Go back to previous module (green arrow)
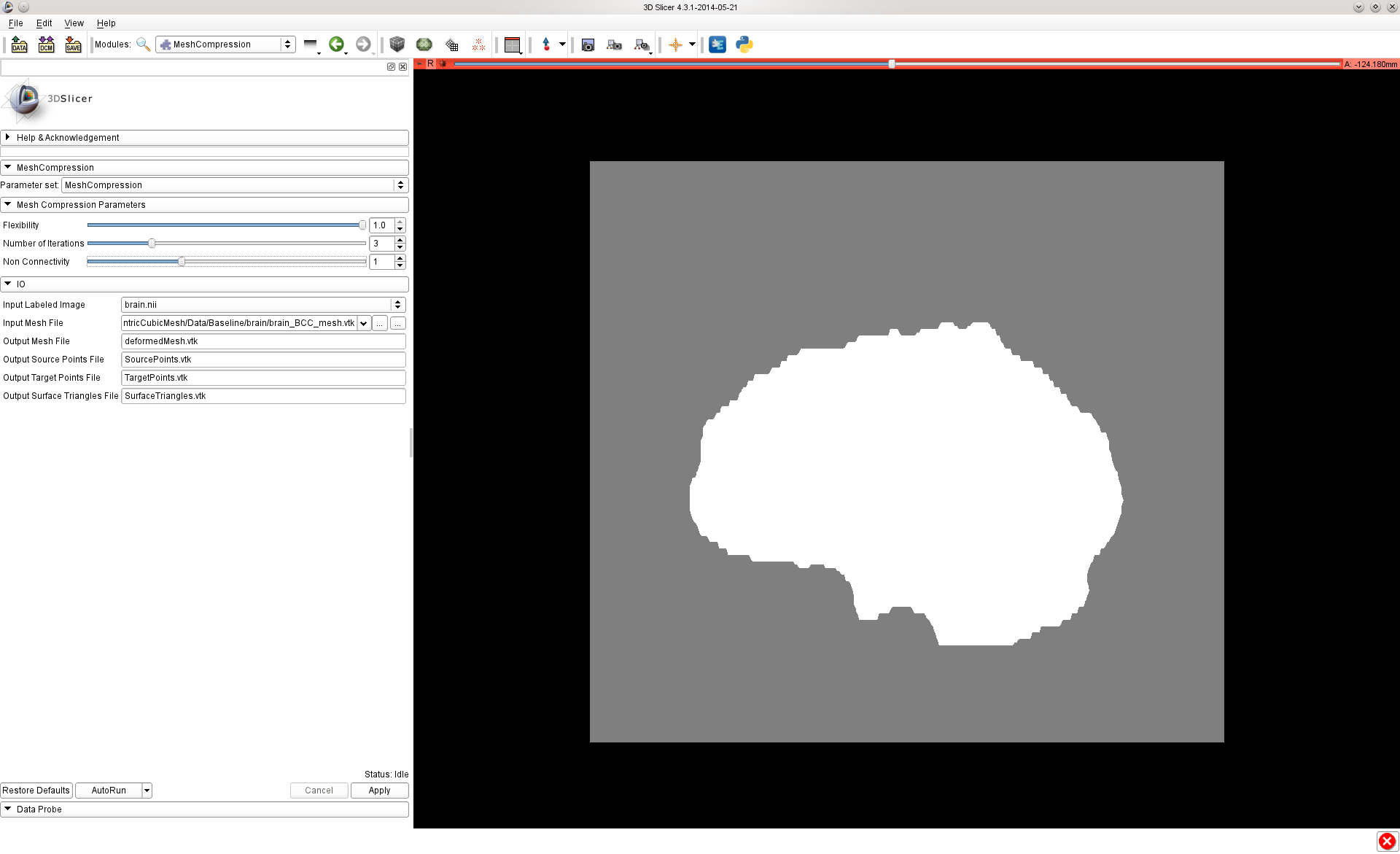This screenshot has height=854, width=1400. pos(335,44)
